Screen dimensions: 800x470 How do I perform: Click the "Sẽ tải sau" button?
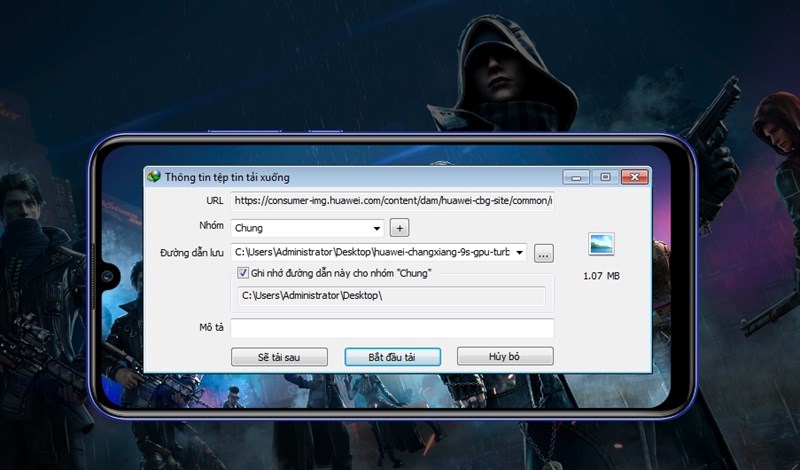tap(279, 357)
